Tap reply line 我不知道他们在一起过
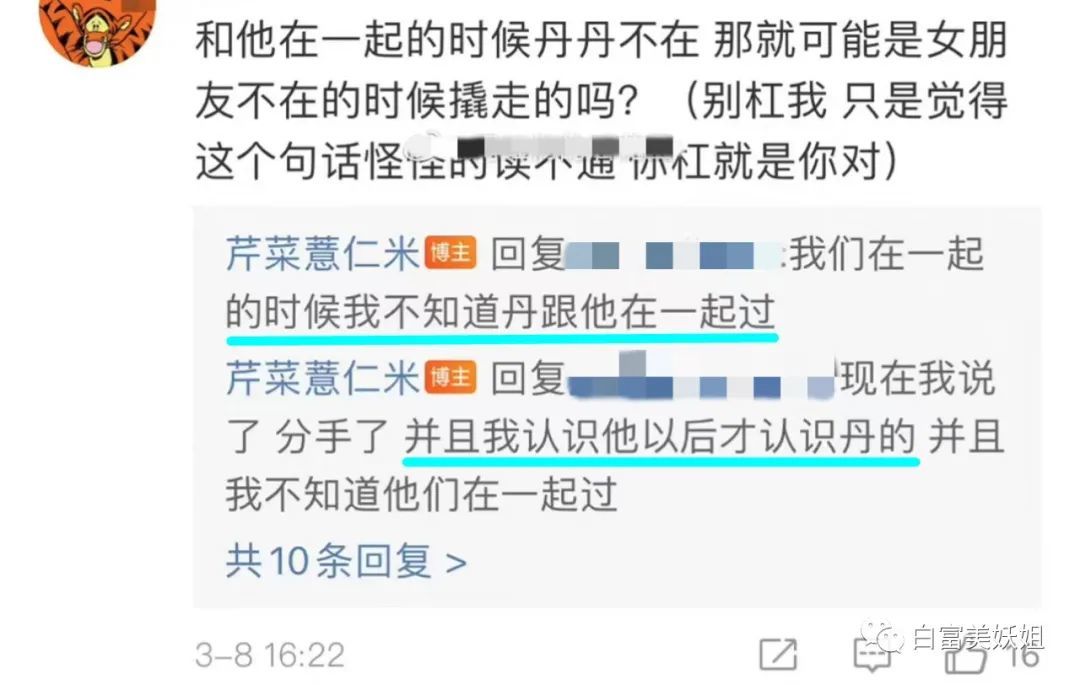Screen dimensions: 1080x685 click(421, 494)
